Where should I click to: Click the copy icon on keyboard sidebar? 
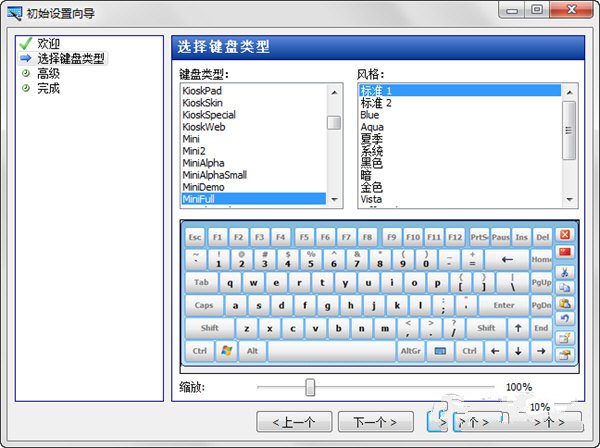pyautogui.click(x=564, y=288)
